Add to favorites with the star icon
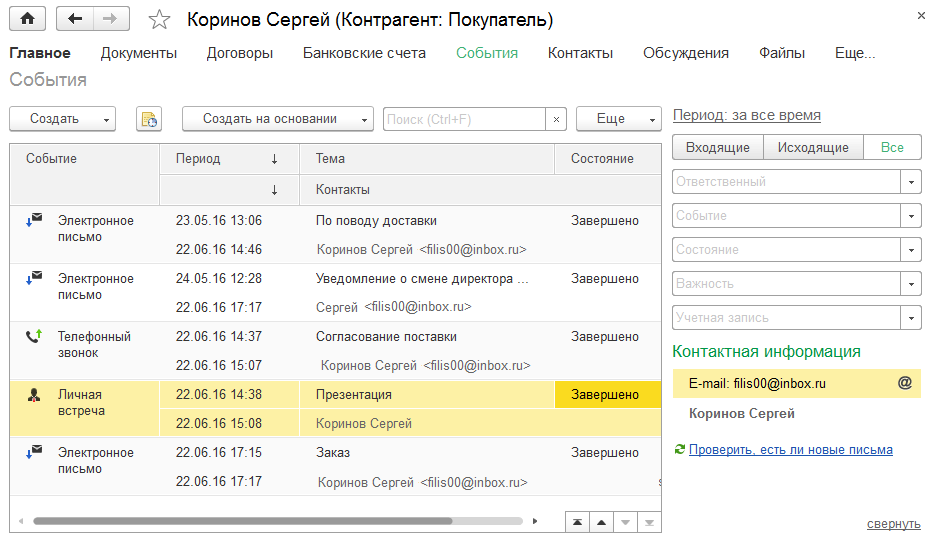This screenshot has width=937, height=541. [158, 20]
